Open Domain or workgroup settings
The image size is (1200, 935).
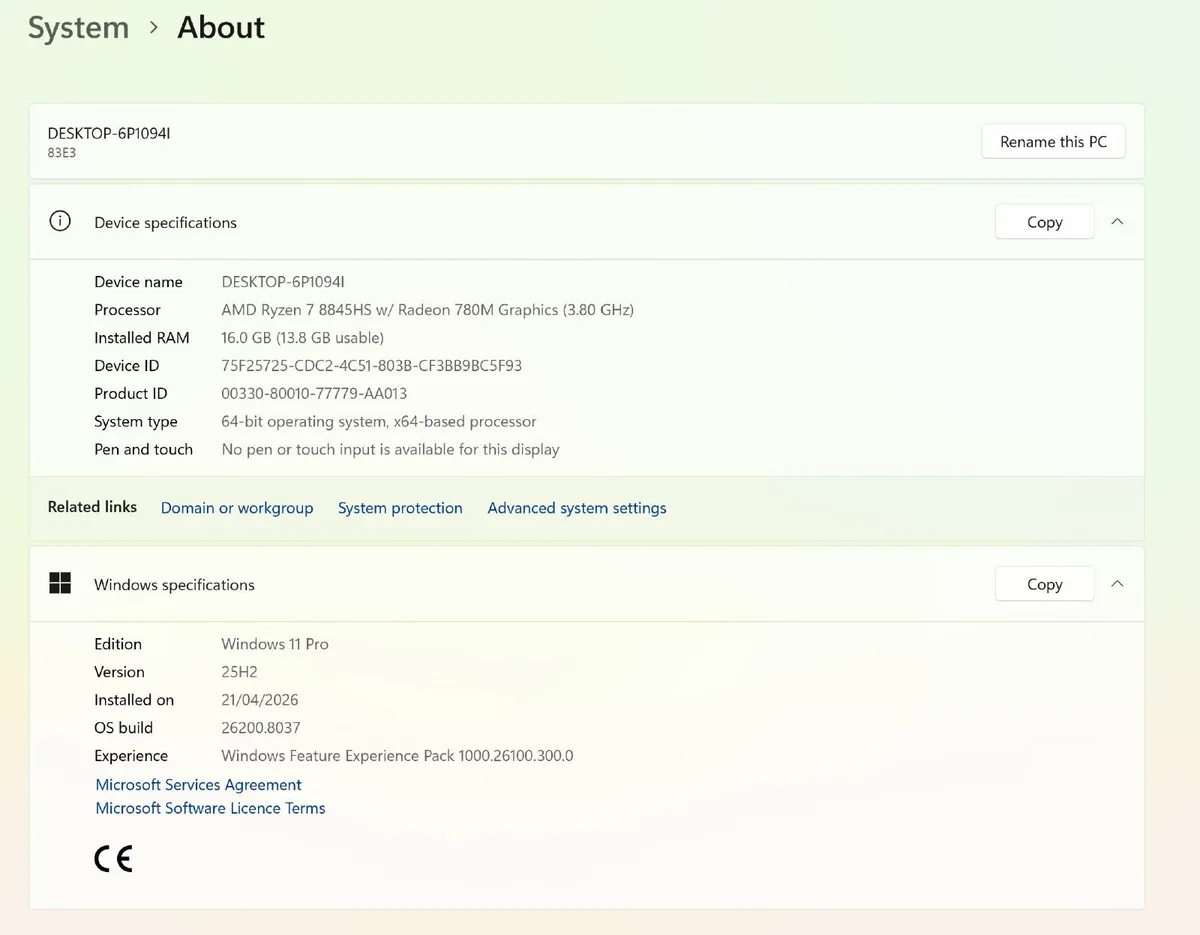point(237,508)
